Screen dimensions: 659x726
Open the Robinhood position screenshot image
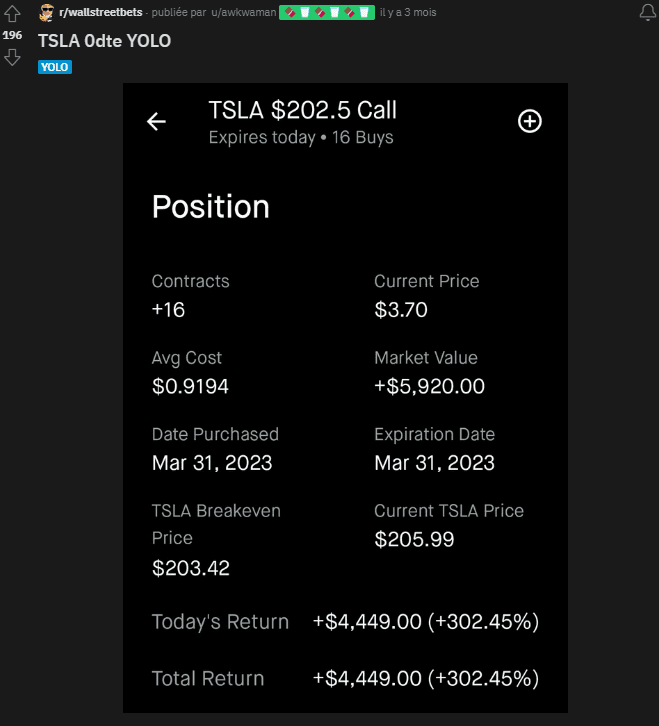(x=345, y=398)
